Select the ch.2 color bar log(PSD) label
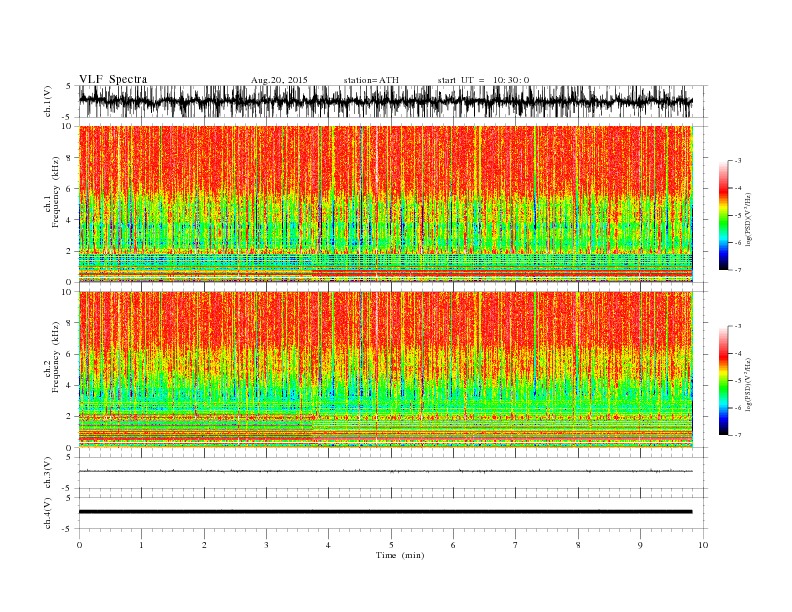Viewport: 792px width, 612px height. tap(749, 384)
